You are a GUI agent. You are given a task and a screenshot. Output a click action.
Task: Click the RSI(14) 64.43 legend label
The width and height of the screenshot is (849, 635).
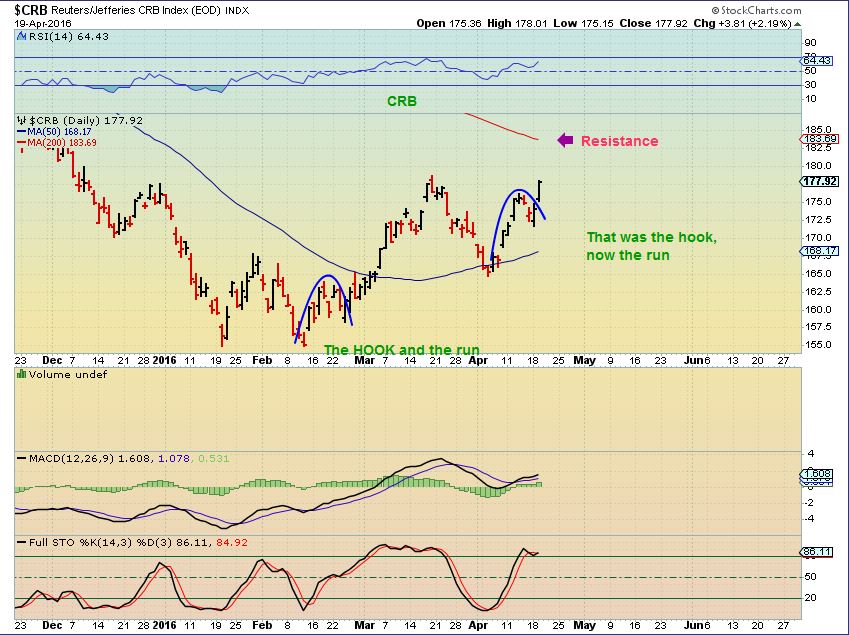click(68, 37)
